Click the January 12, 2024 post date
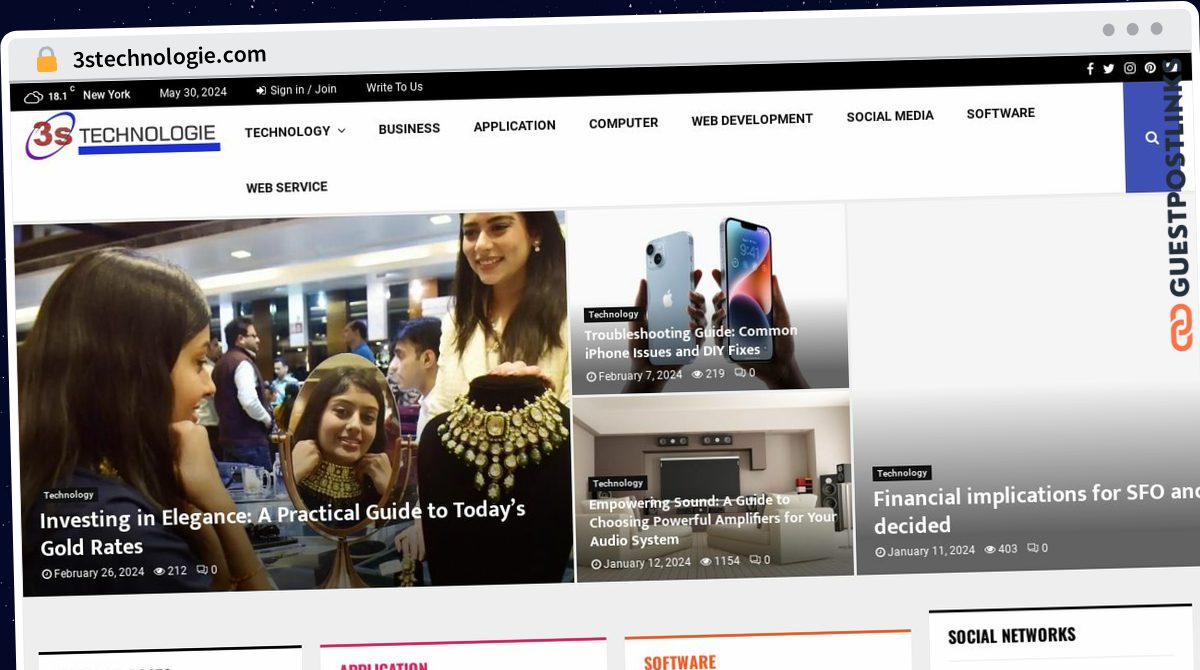Image resolution: width=1200 pixels, height=670 pixels. pos(647,563)
